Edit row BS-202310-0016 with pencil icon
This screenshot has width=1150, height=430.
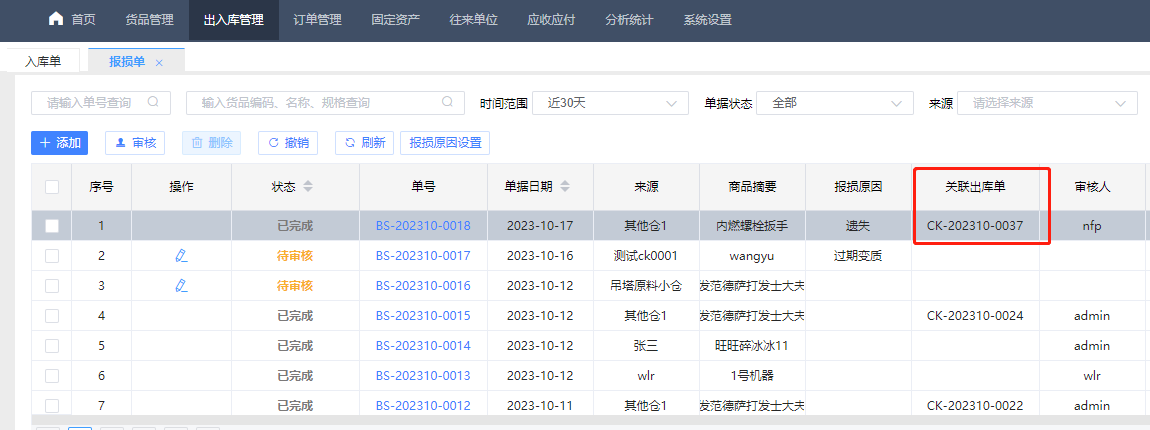[181, 285]
